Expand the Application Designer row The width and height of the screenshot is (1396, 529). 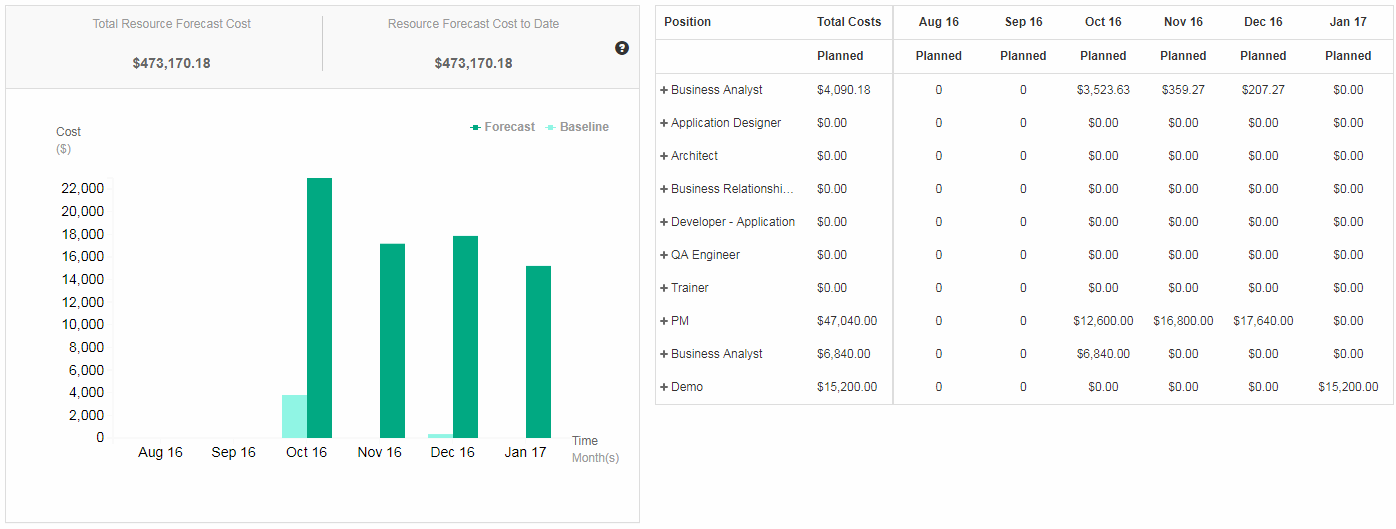(664, 123)
